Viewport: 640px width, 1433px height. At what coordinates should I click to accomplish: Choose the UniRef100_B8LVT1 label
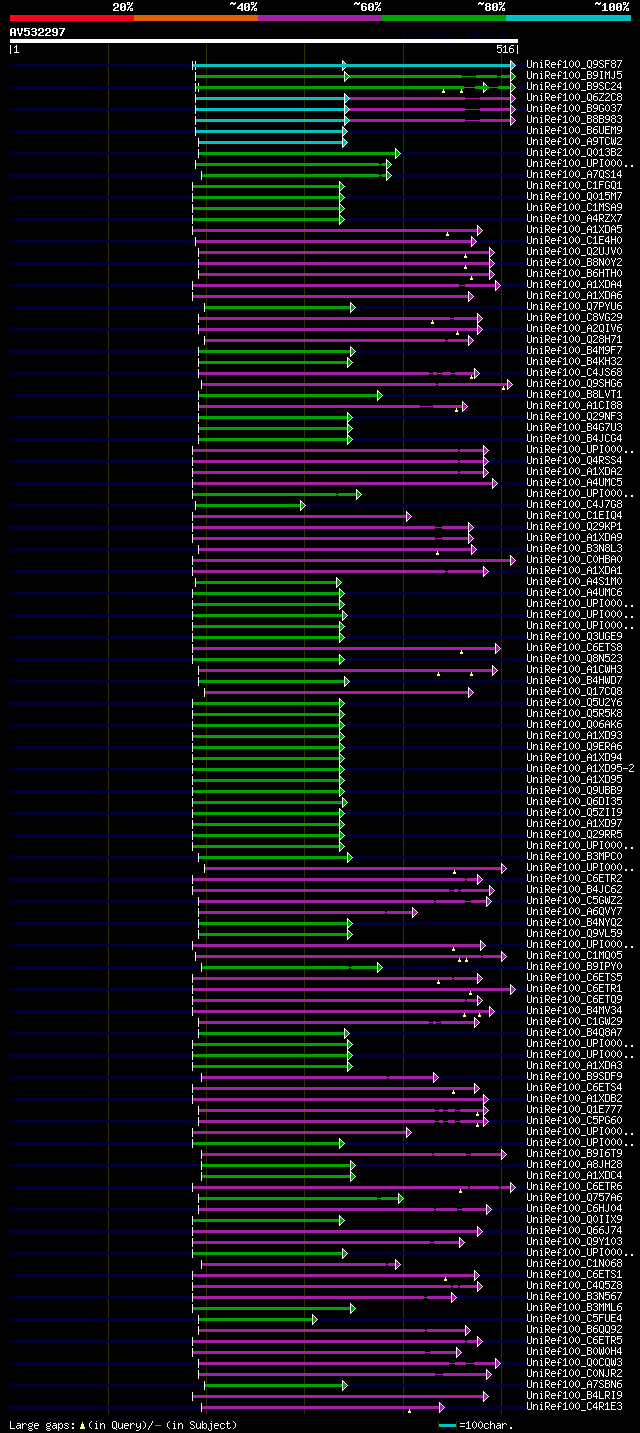coord(574,395)
